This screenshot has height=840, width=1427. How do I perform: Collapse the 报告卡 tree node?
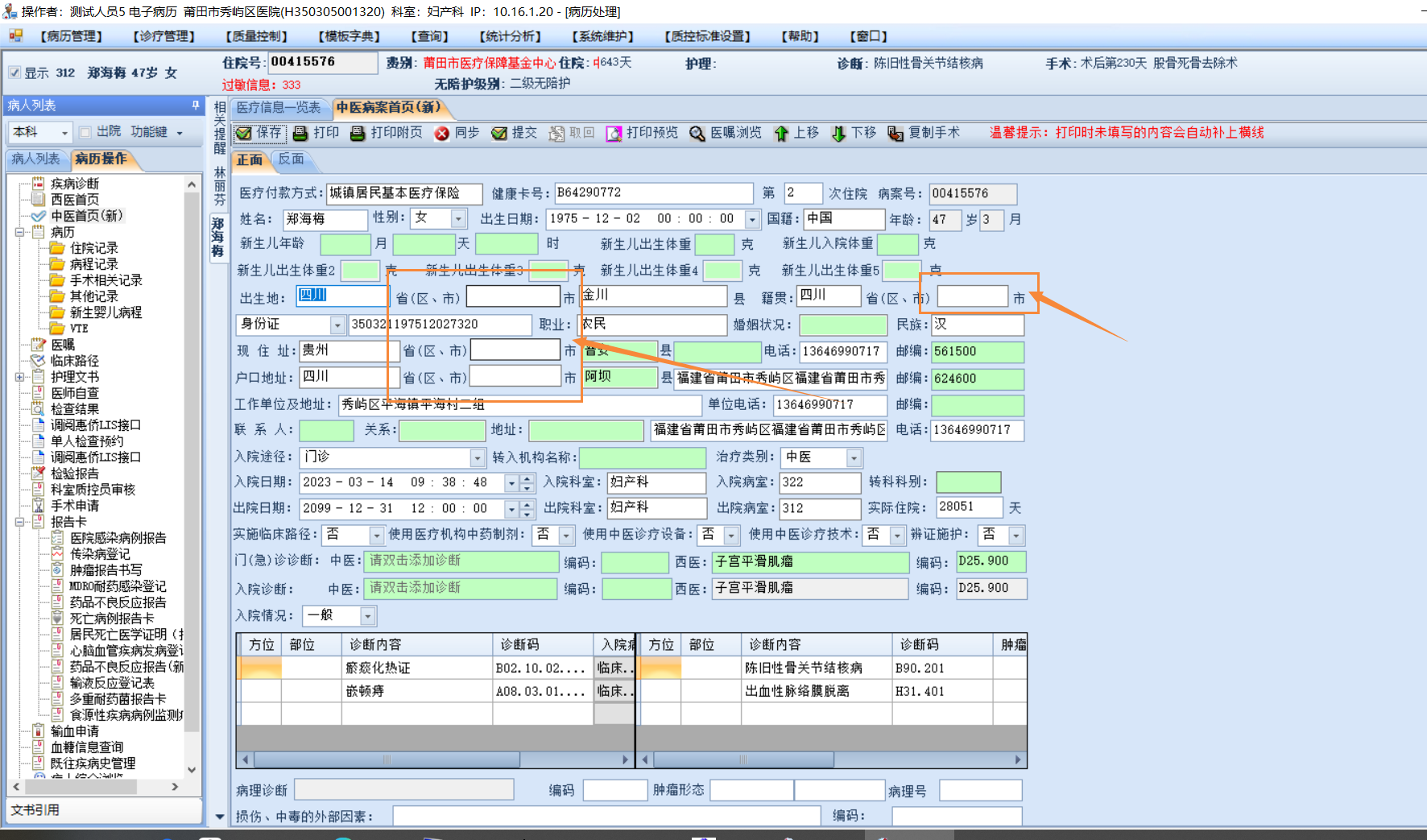[19, 522]
